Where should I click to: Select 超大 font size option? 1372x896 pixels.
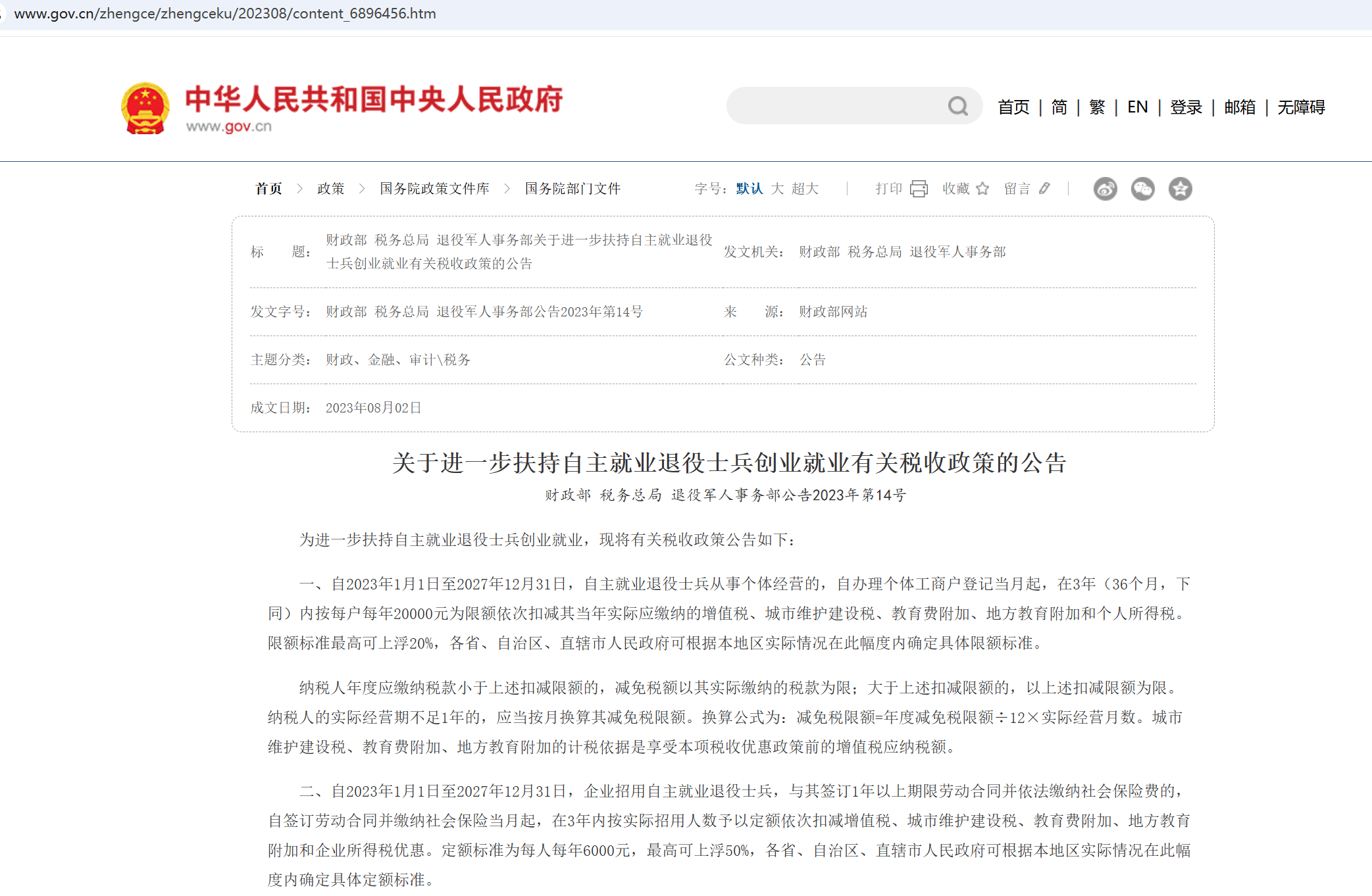[x=805, y=188]
